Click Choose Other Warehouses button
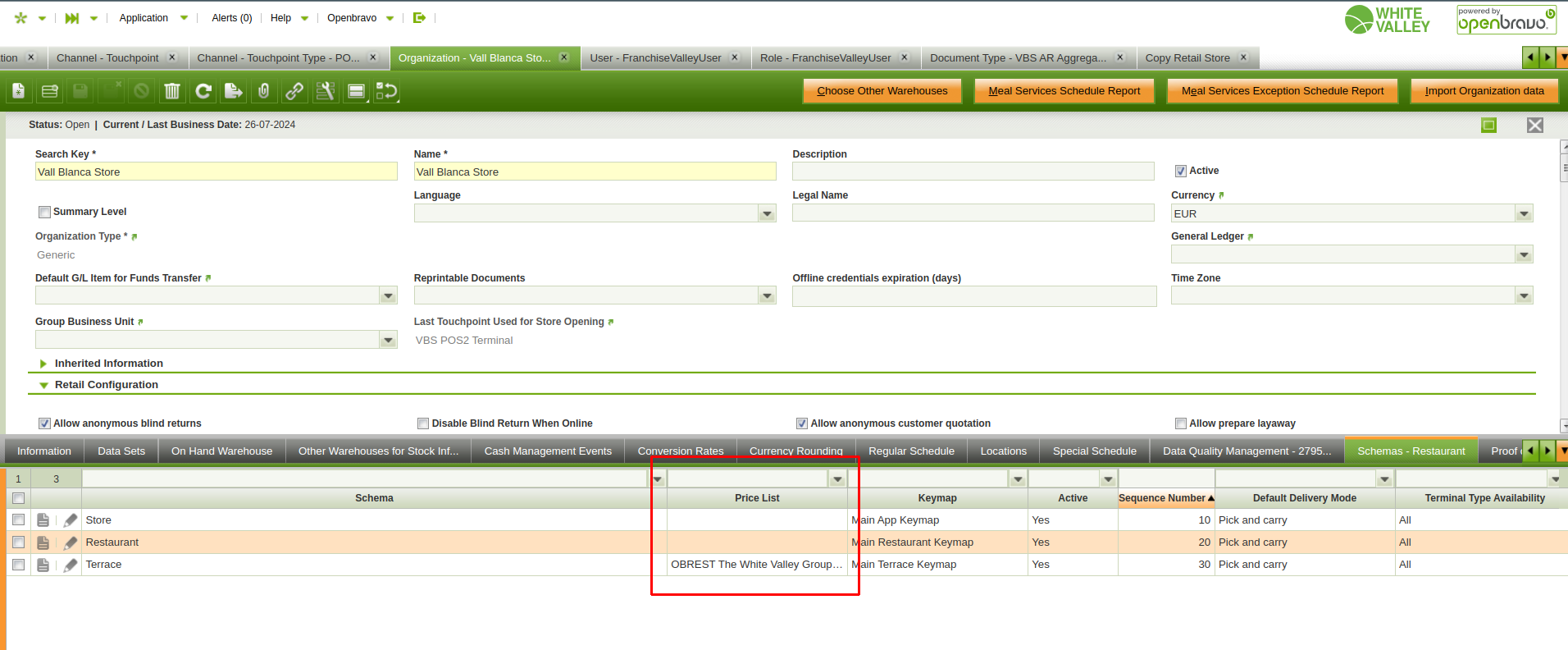This screenshot has width=1568, height=650. [882, 91]
